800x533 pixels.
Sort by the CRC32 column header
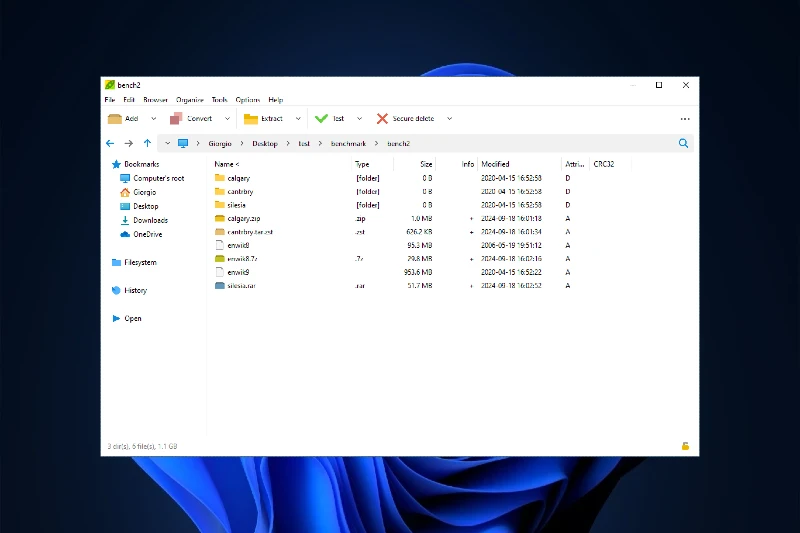tap(604, 164)
